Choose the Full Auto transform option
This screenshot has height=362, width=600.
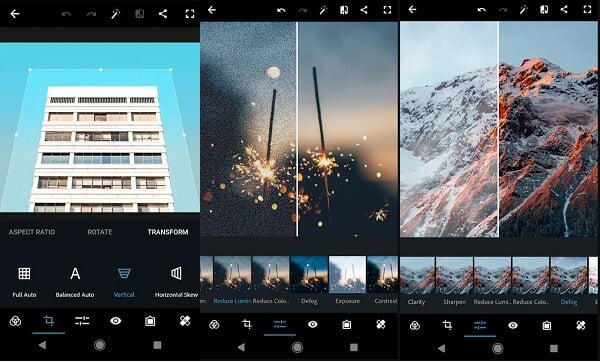pos(24,282)
